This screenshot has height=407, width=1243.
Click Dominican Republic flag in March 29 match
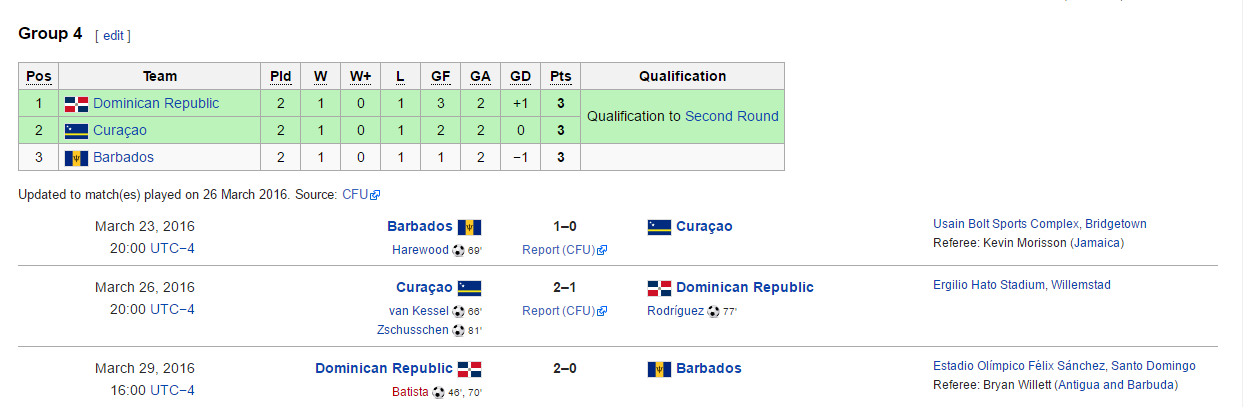click(x=470, y=369)
